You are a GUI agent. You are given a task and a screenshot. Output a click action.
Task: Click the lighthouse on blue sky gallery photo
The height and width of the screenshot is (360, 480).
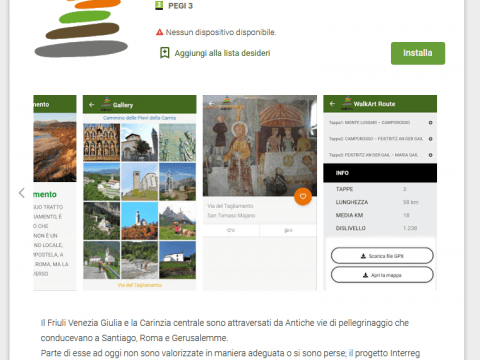[139, 221]
